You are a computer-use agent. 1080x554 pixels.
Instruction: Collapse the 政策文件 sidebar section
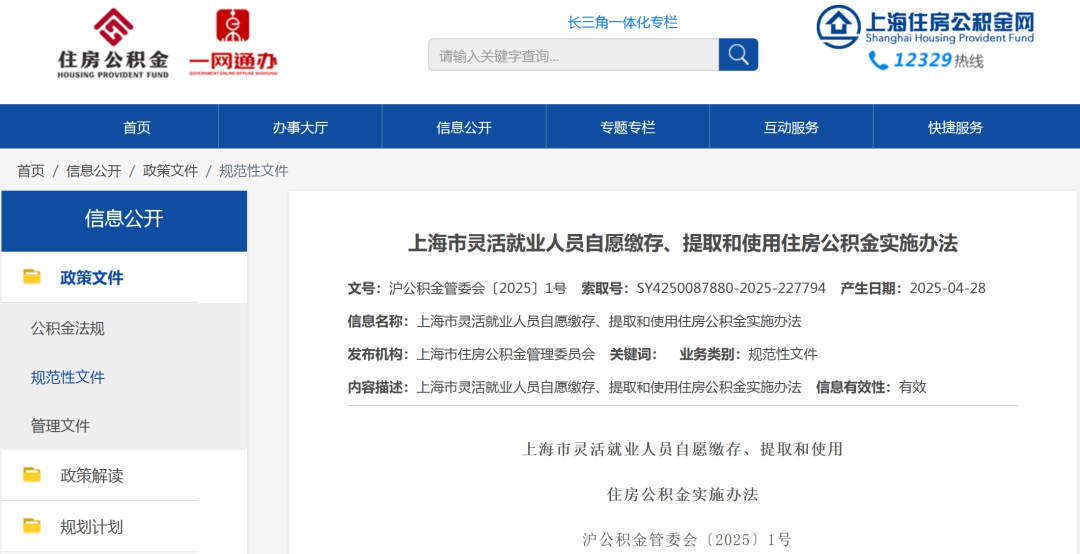coord(92,278)
